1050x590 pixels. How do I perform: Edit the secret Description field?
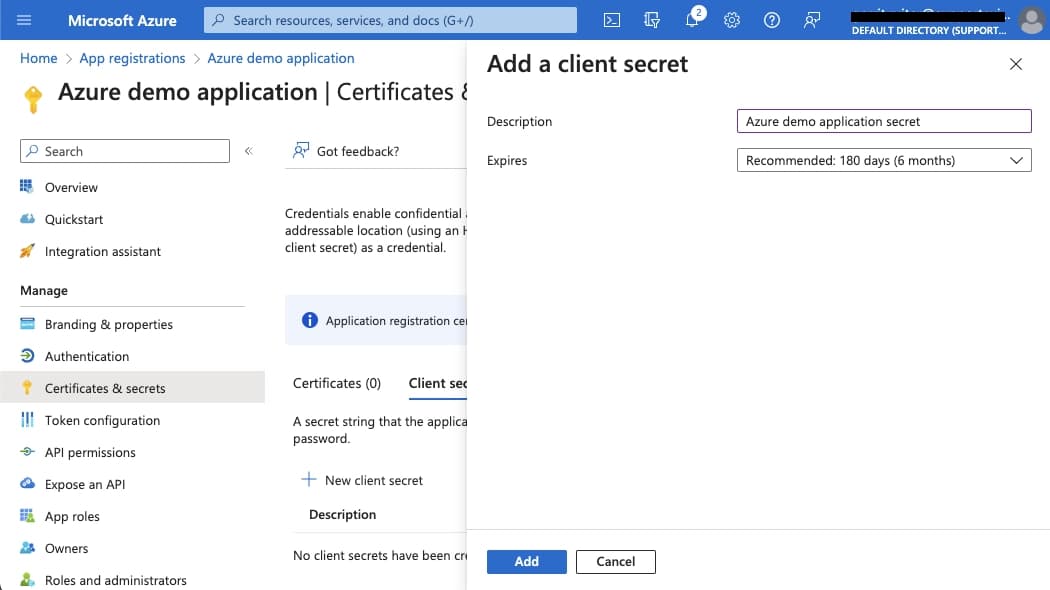tap(884, 121)
